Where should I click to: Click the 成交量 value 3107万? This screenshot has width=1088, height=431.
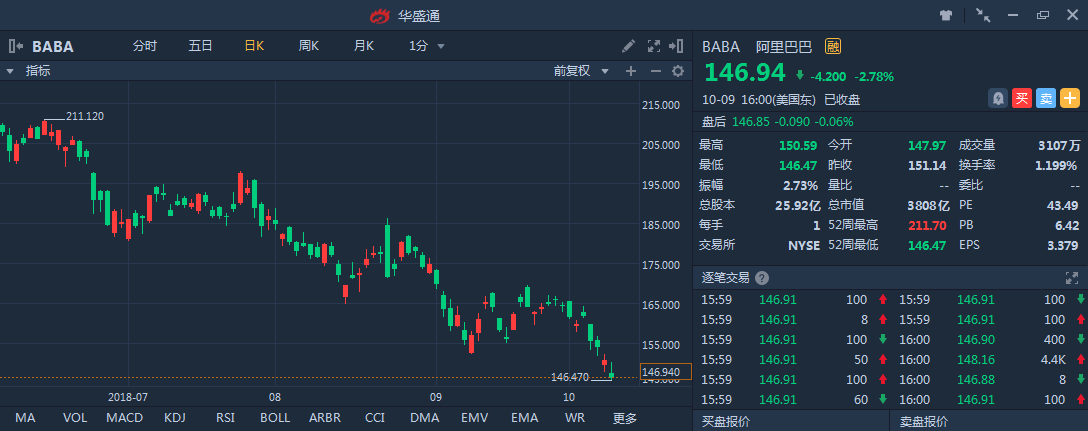[x=1059, y=145]
